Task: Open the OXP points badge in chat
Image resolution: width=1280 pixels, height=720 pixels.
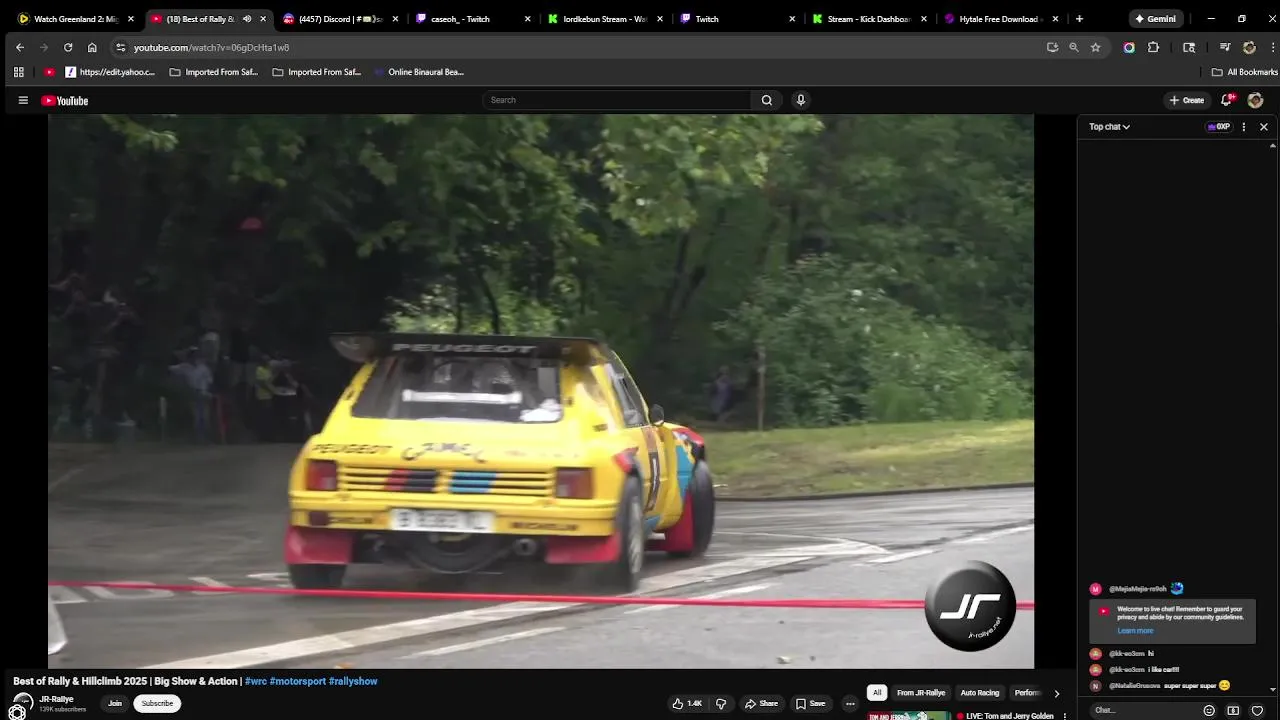Action: (x=1219, y=127)
